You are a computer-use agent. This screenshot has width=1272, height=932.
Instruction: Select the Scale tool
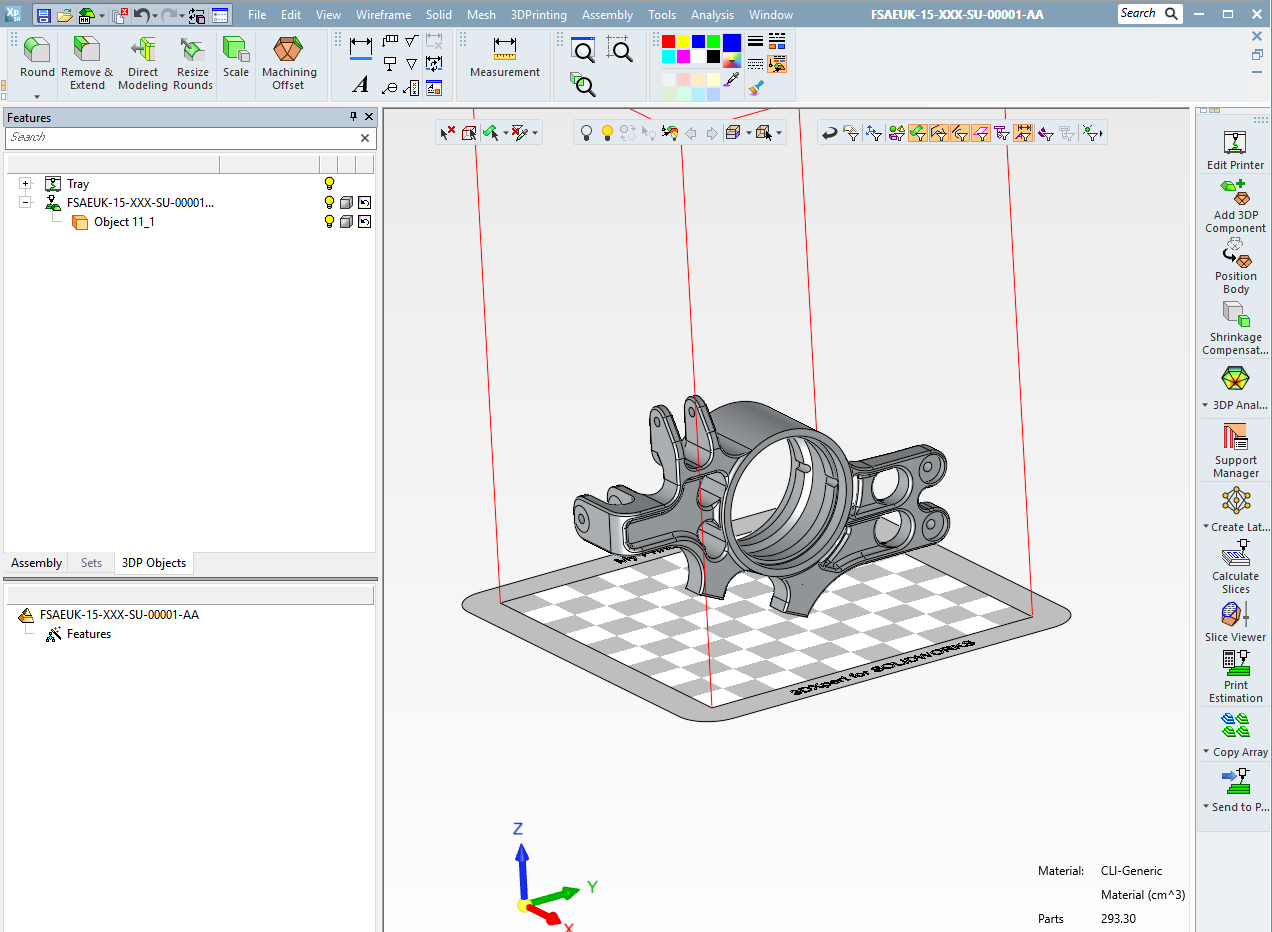(x=236, y=60)
